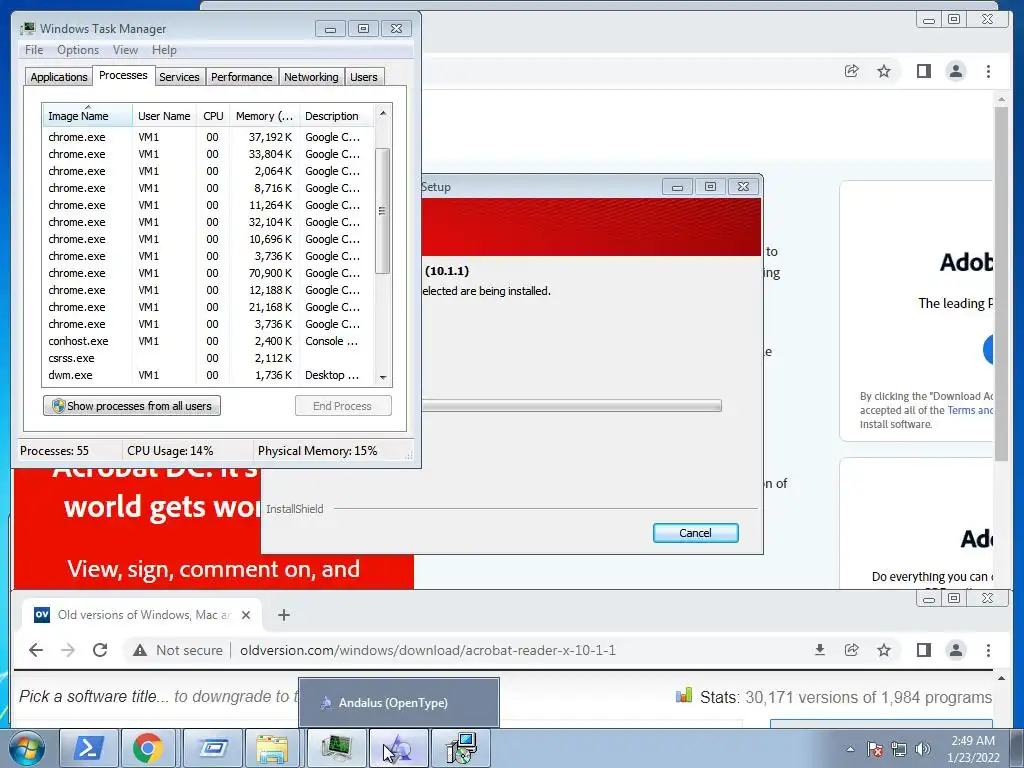Switch to the Networking tab

click(x=311, y=77)
